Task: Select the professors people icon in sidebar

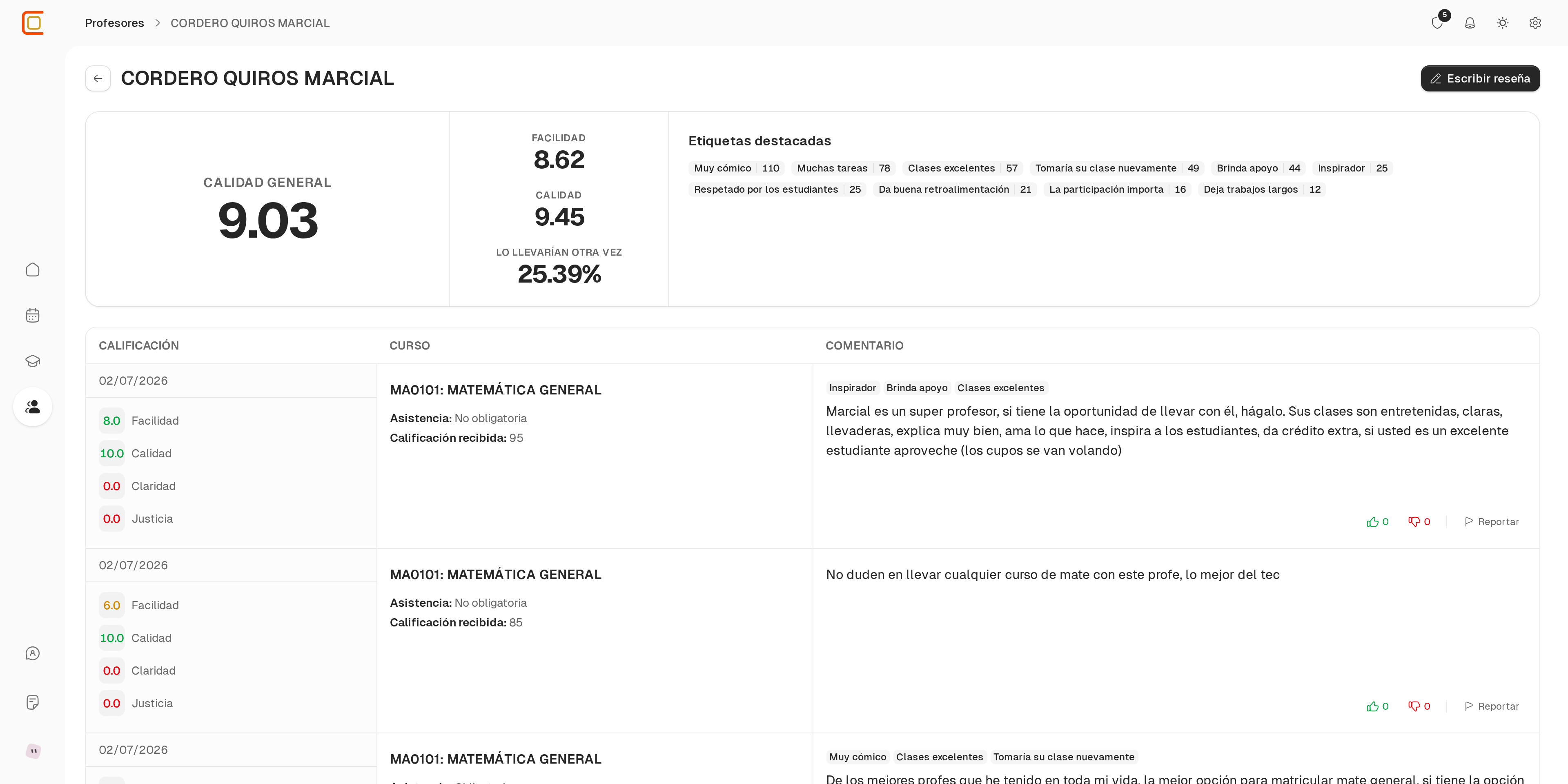Action: click(x=33, y=407)
